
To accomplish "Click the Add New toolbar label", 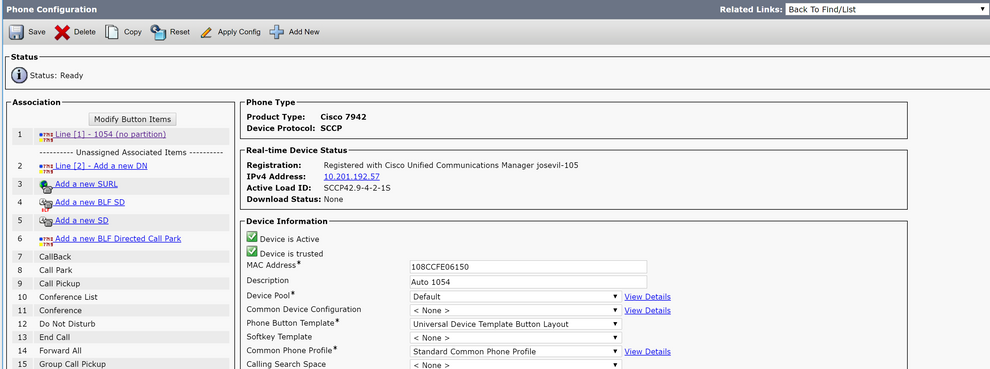I will pos(304,32).
